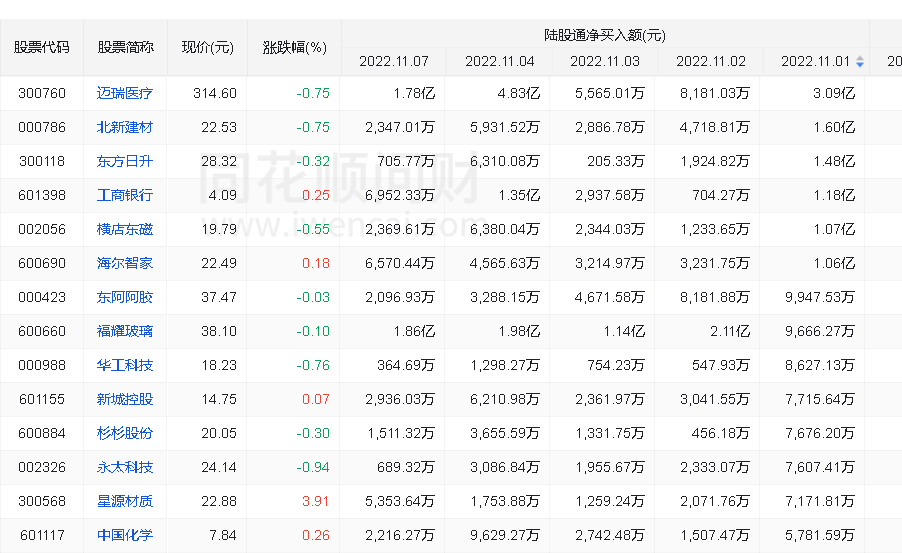The image size is (902, 553).
Task: Click the 陆股通净买入额(元) group header
Action: click(605, 35)
